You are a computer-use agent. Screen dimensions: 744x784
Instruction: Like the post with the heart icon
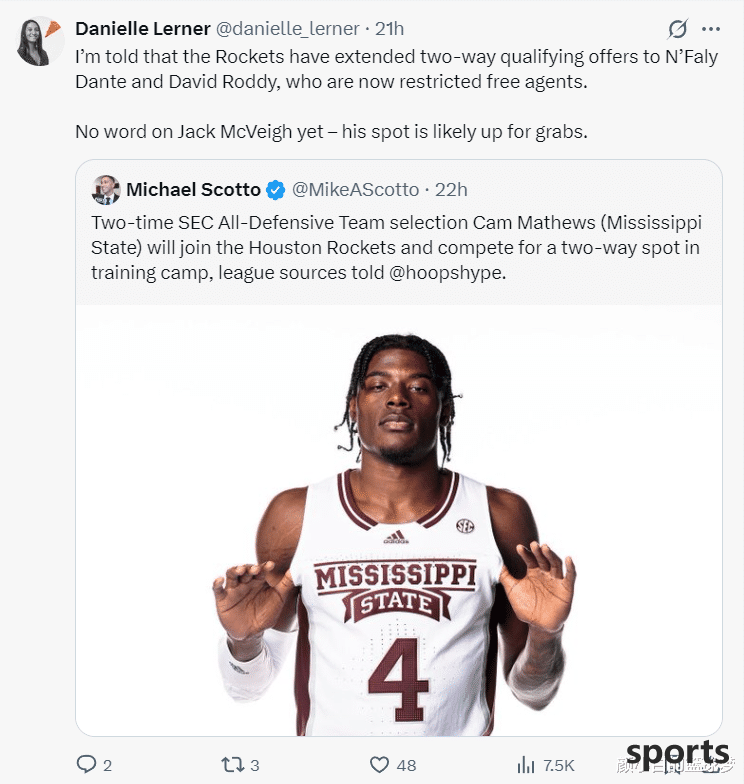(x=379, y=764)
